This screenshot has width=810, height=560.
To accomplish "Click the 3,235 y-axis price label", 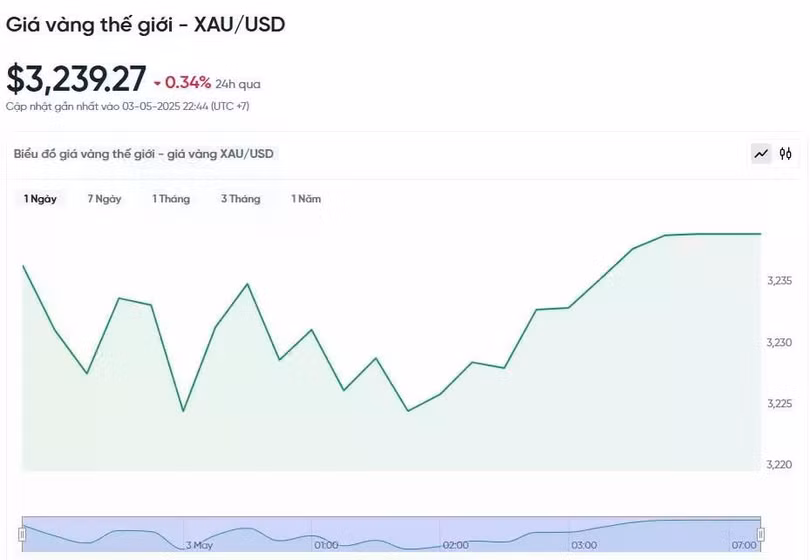I will tap(779, 281).
